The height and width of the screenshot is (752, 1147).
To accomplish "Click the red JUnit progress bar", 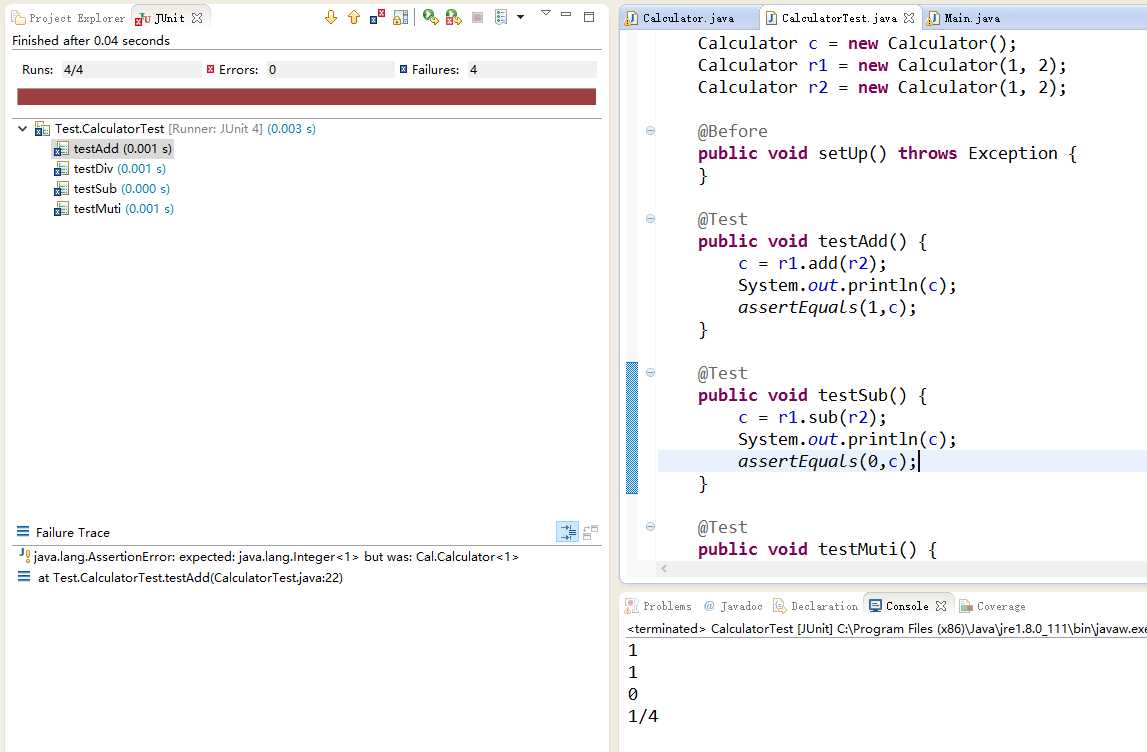I will (307, 97).
